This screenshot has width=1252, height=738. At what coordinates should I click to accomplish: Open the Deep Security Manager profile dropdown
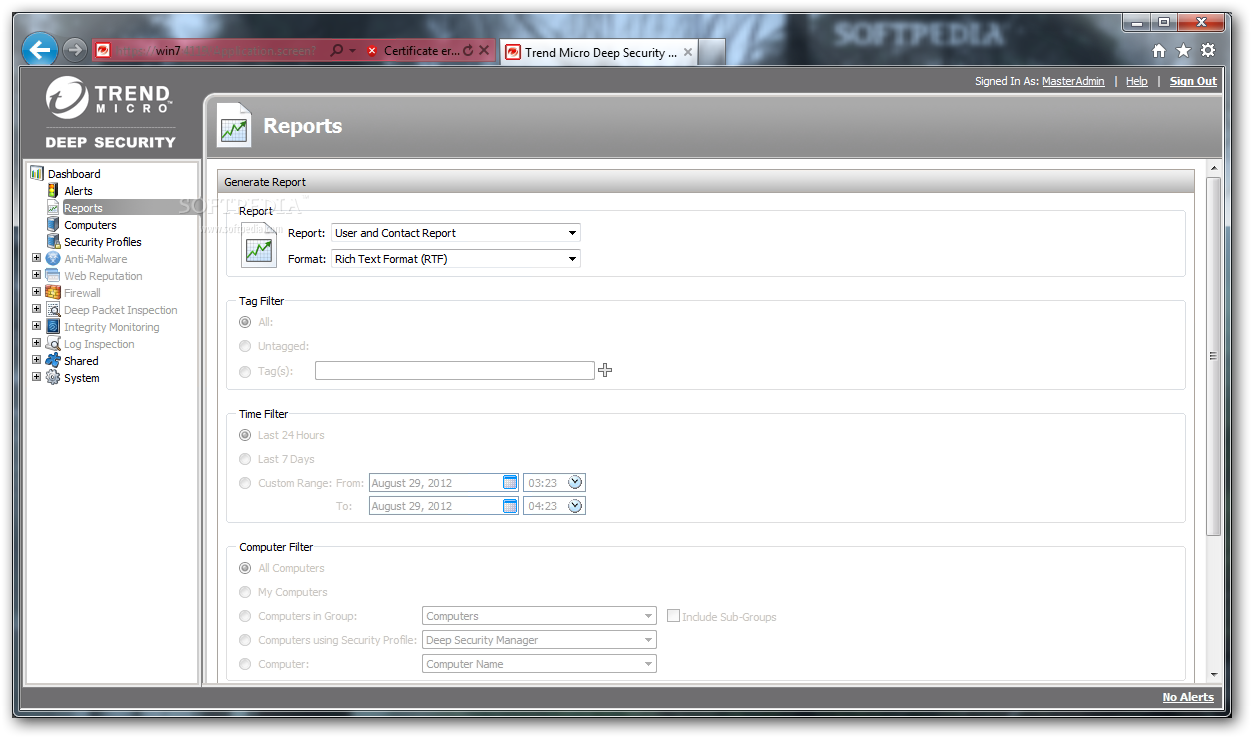(540, 640)
